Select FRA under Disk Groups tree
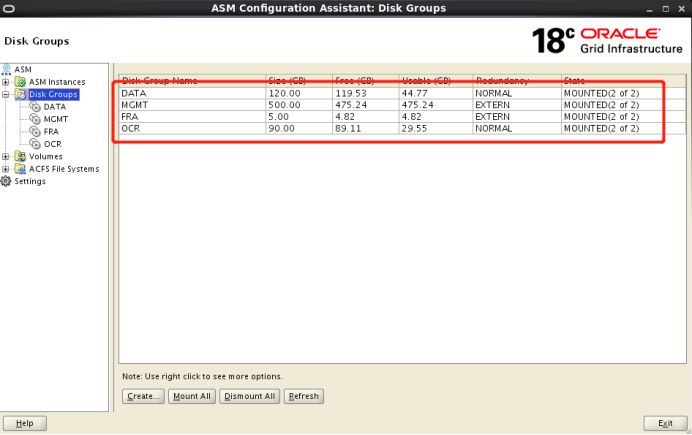This screenshot has height=435, width=692. 51,131
